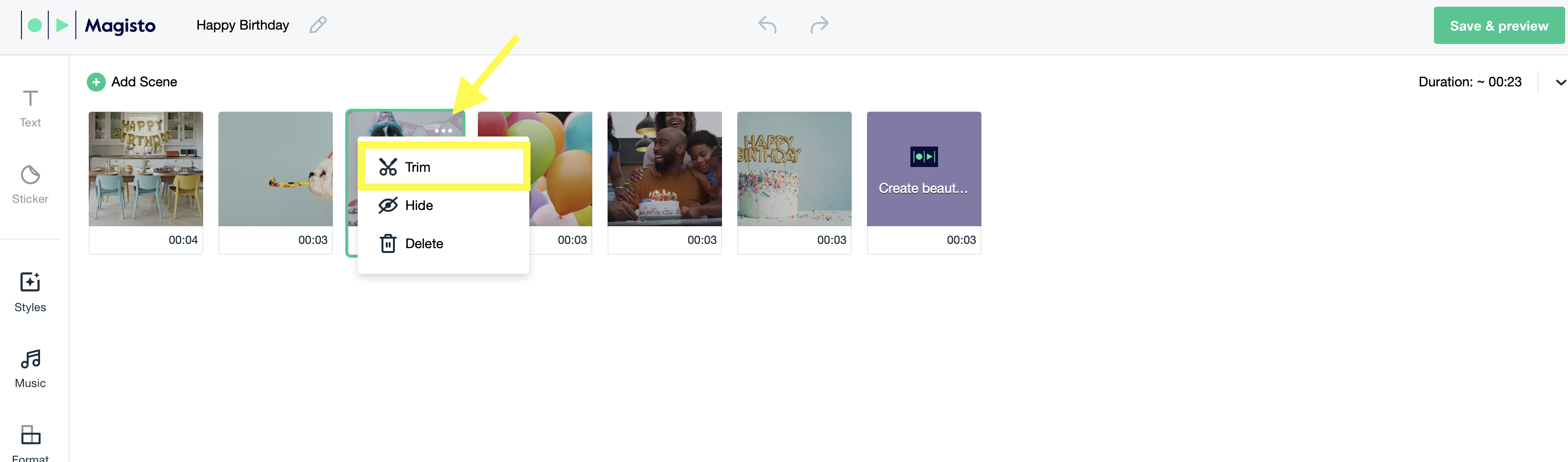The image size is (1568, 462).
Task: Open the Sticker panel
Action: coord(30,185)
